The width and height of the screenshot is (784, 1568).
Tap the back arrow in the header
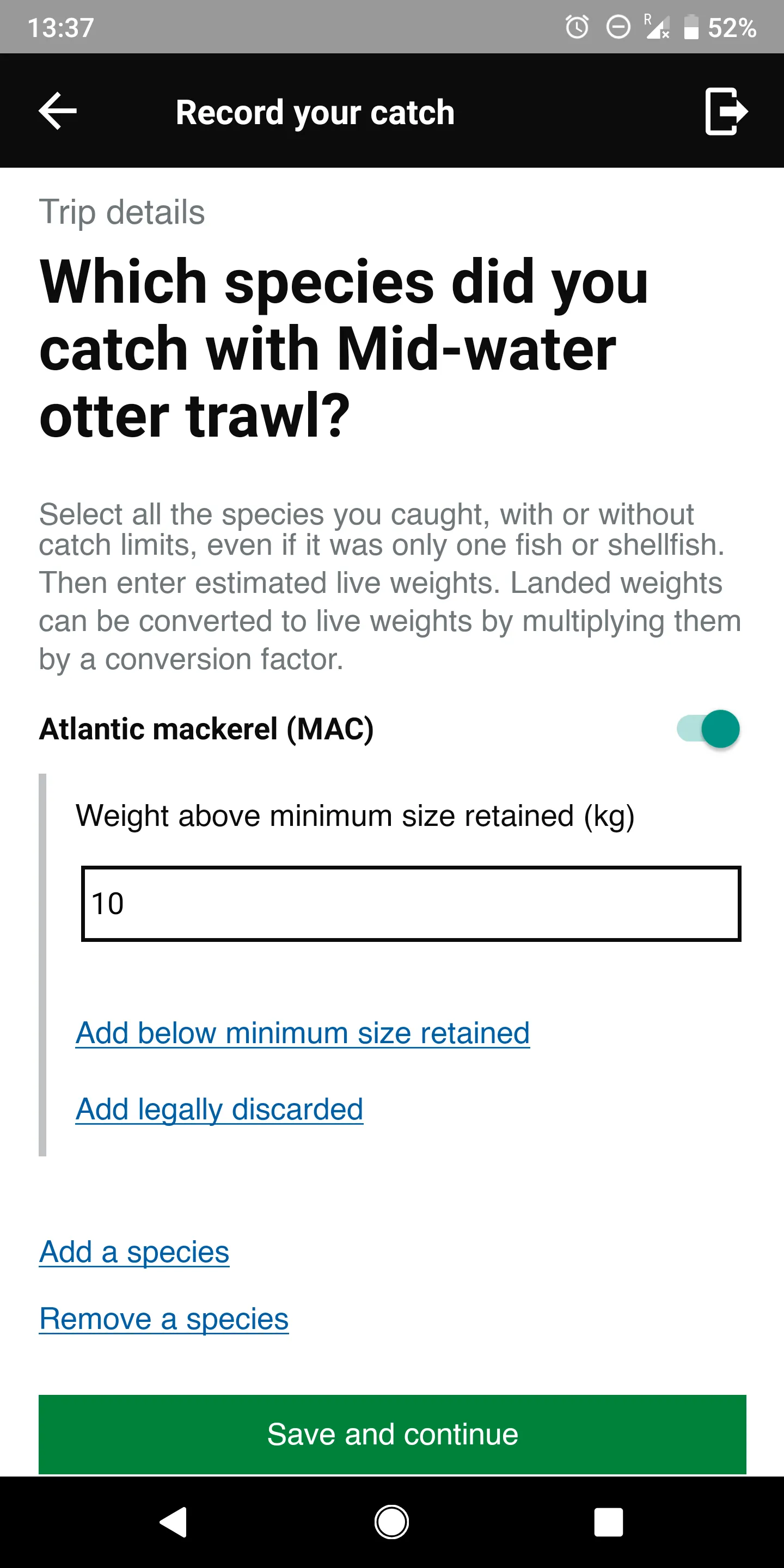(x=58, y=111)
